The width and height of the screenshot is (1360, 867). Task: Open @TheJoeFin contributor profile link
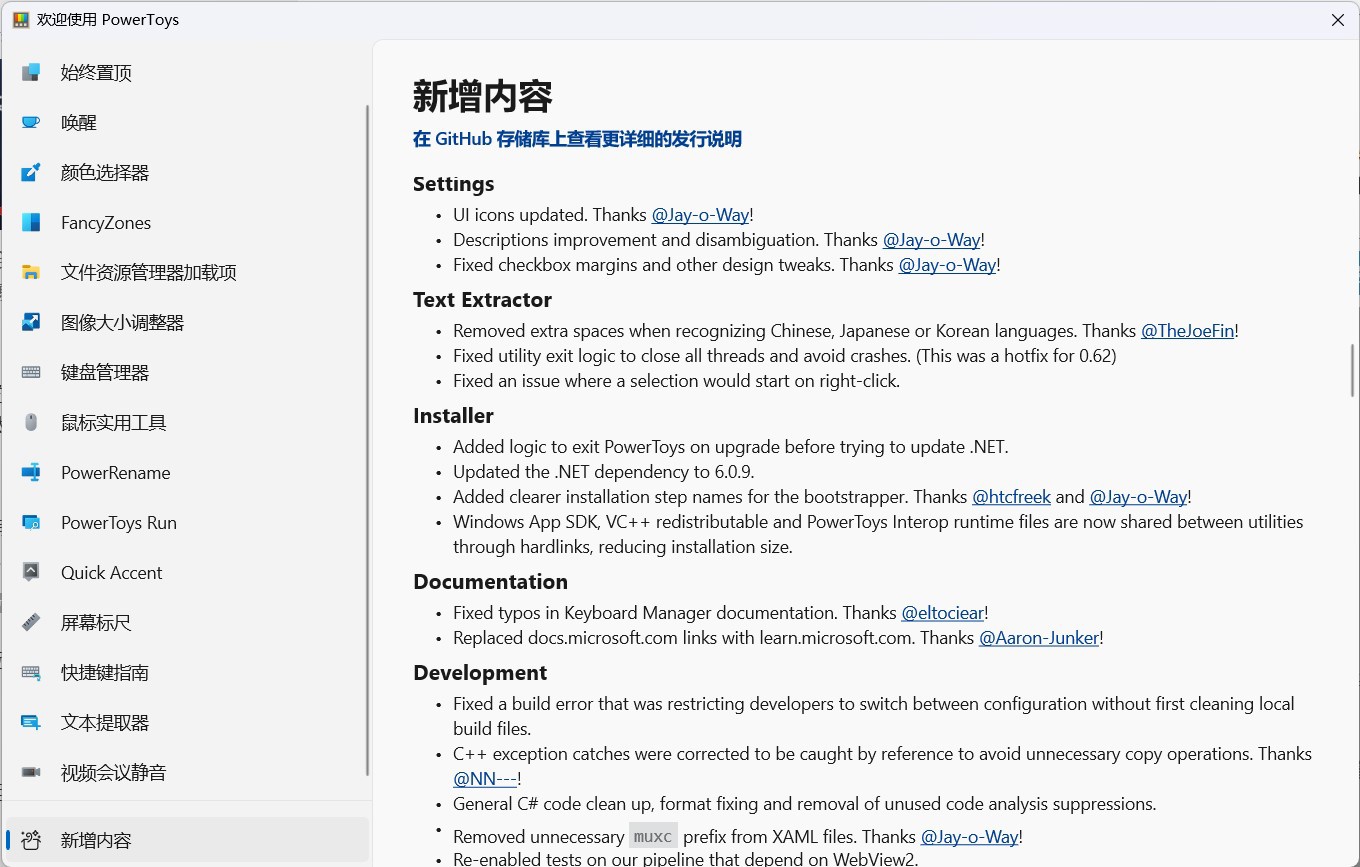[1188, 330]
